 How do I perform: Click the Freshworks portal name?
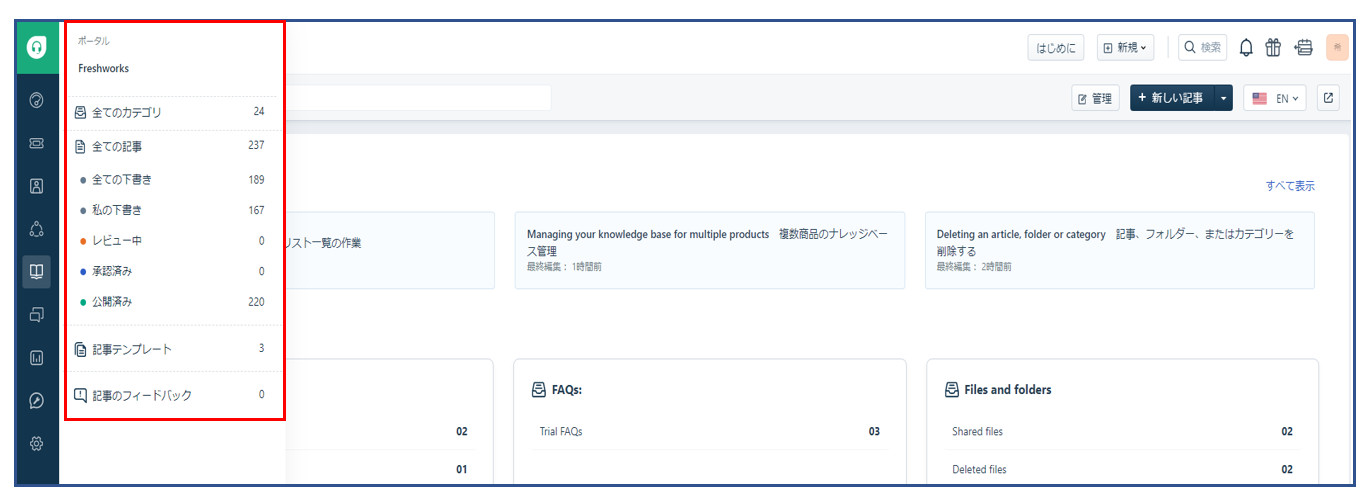pos(104,69)
